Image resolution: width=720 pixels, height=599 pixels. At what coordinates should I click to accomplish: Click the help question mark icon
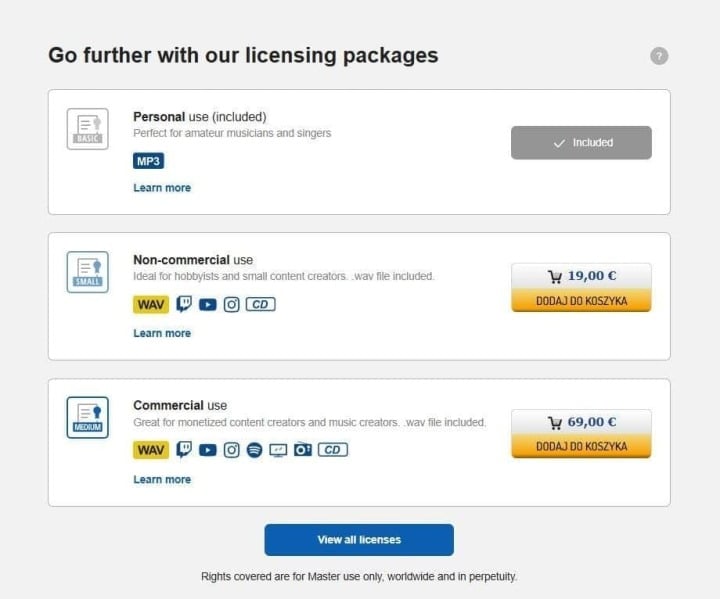coord(659,56)
